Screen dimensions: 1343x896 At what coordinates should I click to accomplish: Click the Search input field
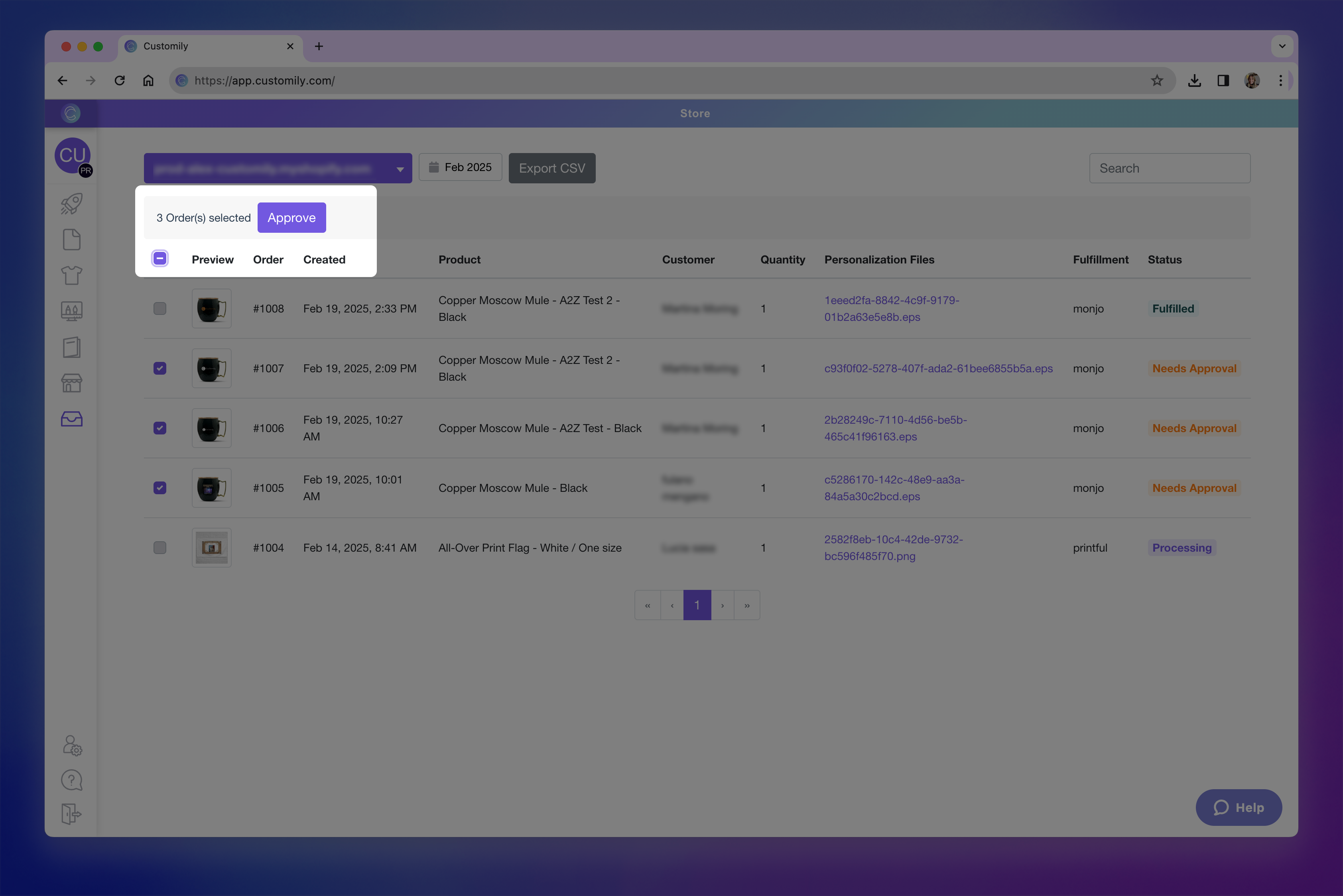pyautogui.click(x=1169, y=169)
